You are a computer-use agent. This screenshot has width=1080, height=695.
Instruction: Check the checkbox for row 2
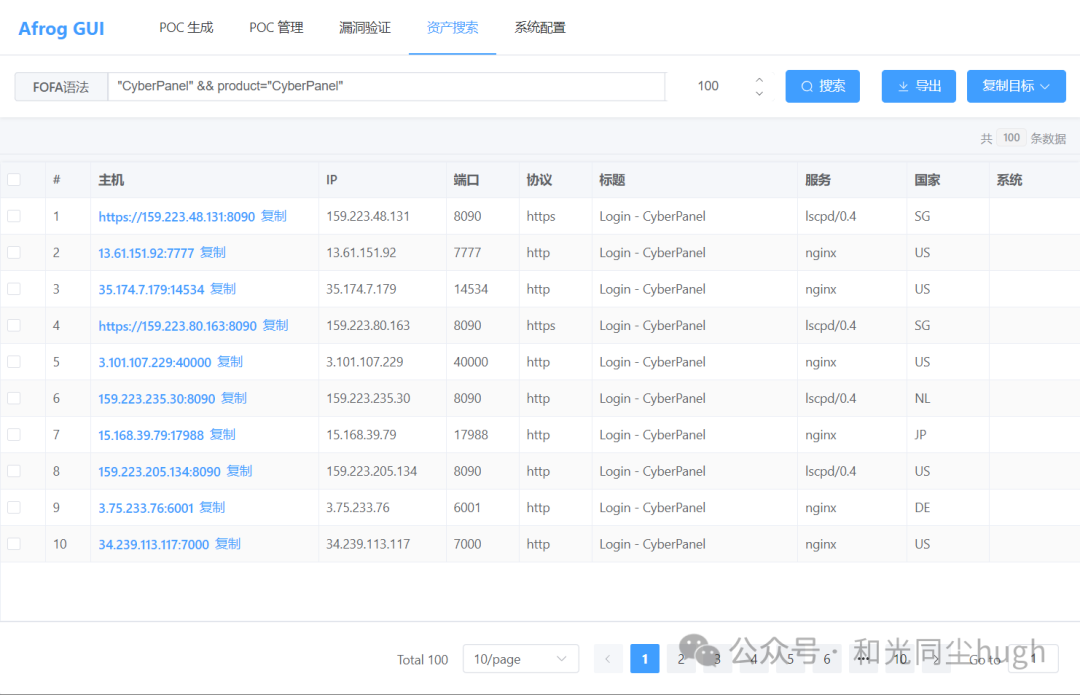coord(14,253)
